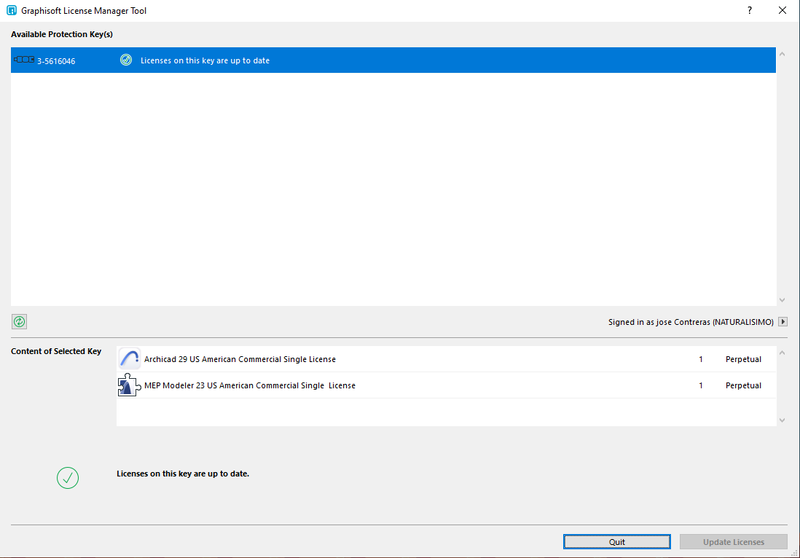Click the Graphisoft app icon in title bar
The height and width of the screenshot is (558, 800).
11,10
